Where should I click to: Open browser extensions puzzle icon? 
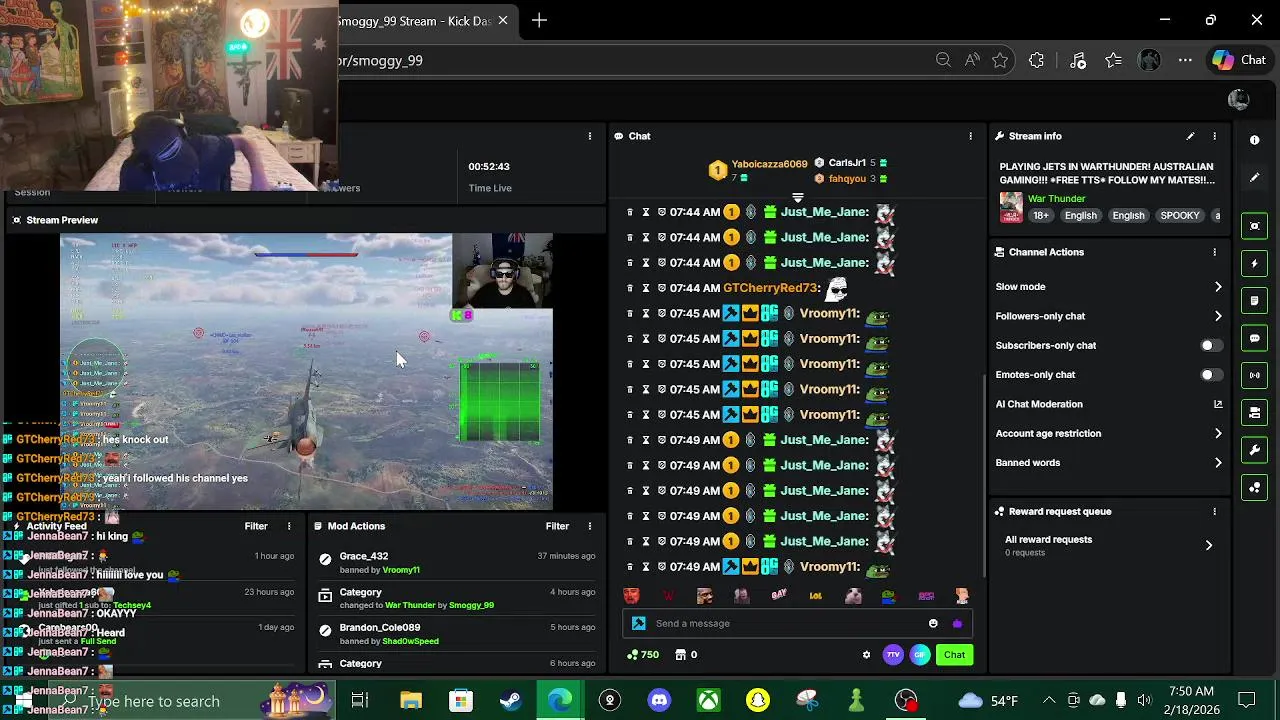tap(1036, 60)
